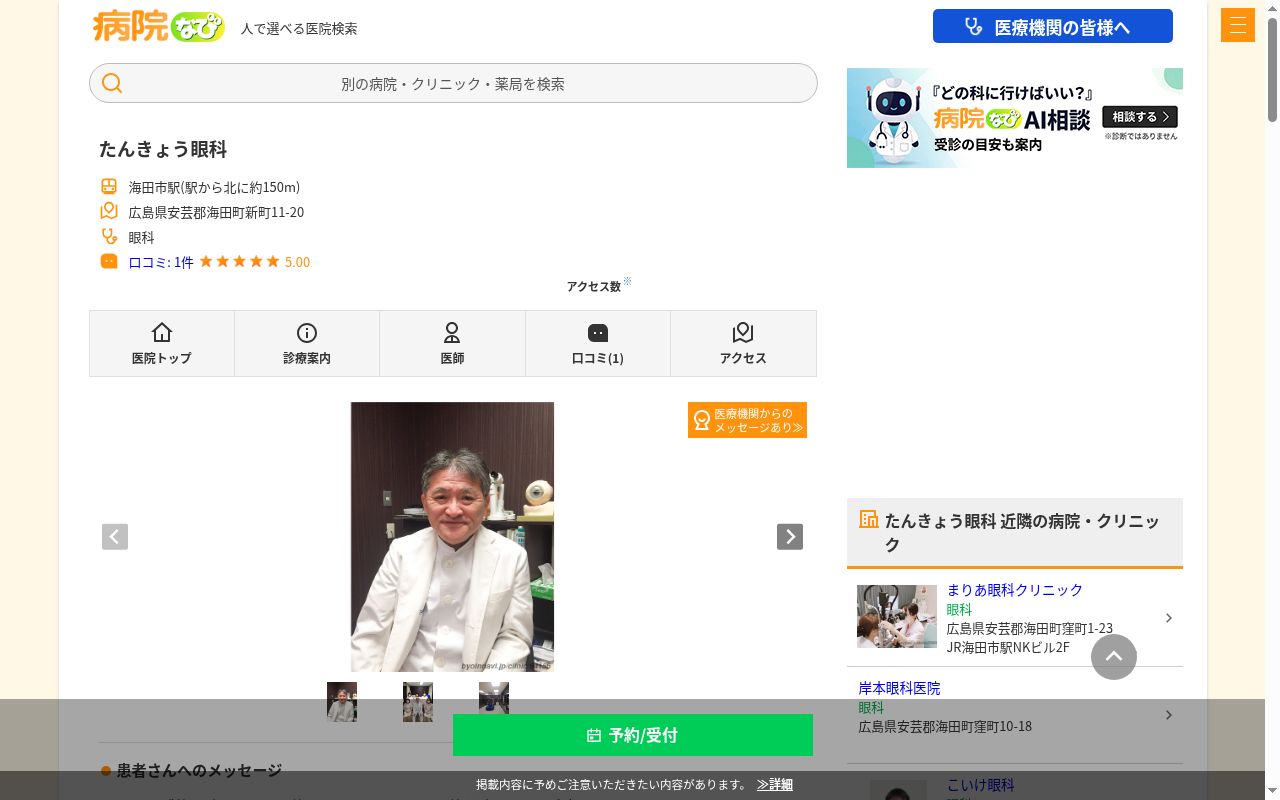Open the こいけ眼科 link
The height and width of the screenshot is (800, 1280).
(x=981, y=785)
